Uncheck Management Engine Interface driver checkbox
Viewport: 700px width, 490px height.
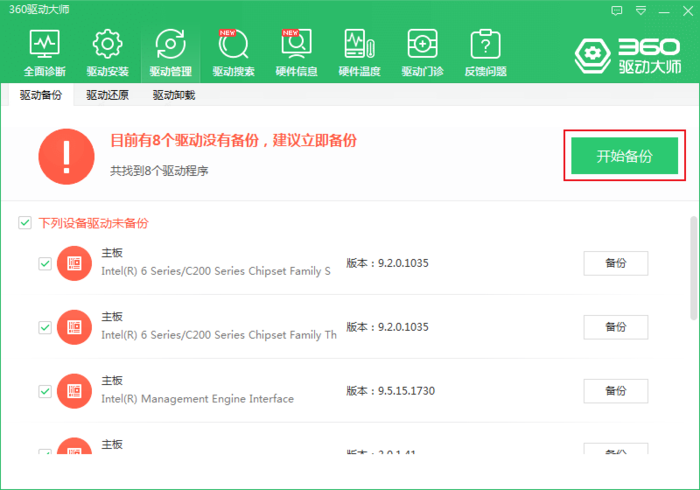(45, 391)
